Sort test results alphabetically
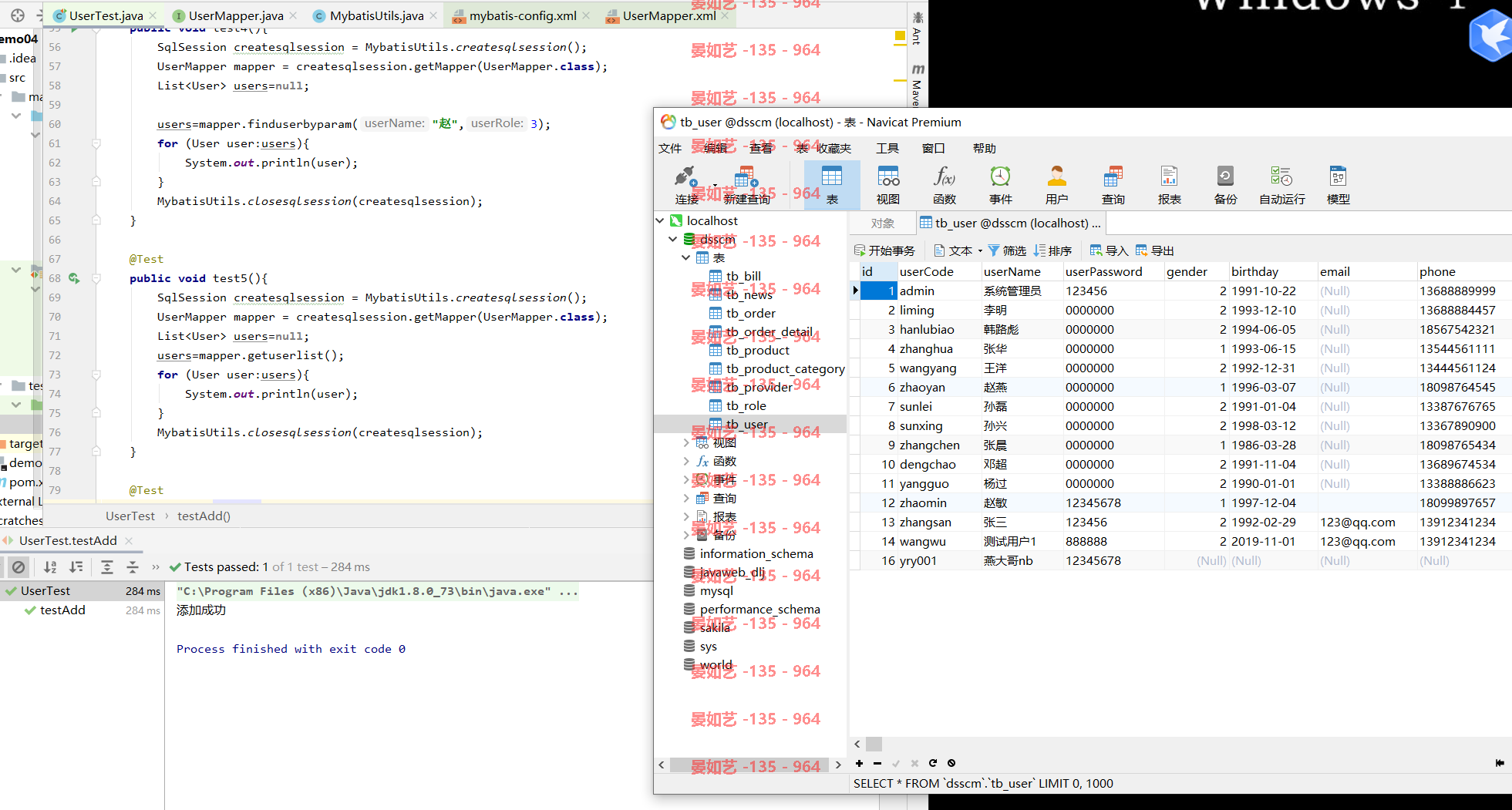 [50, 567]
